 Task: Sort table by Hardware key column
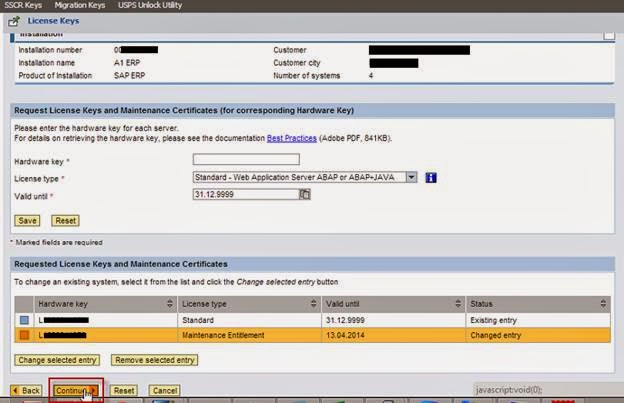click(170, 304)
